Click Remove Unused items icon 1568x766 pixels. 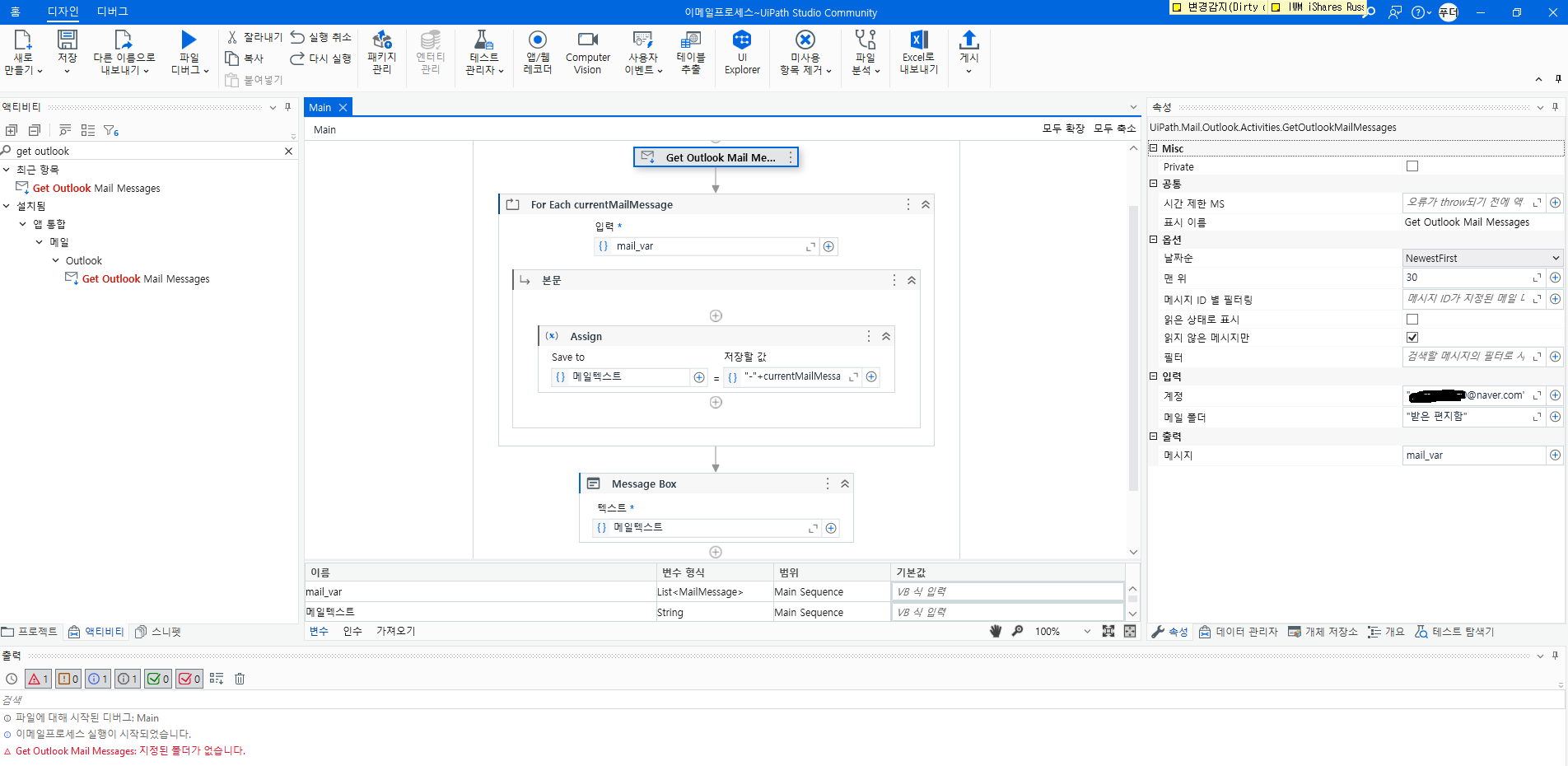(805, 39)
